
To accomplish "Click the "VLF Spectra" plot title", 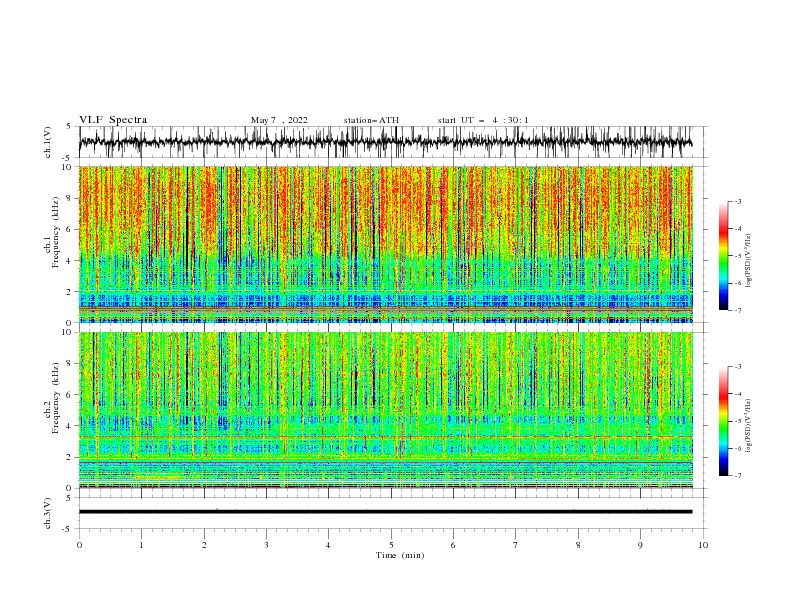I will [113, 120].
